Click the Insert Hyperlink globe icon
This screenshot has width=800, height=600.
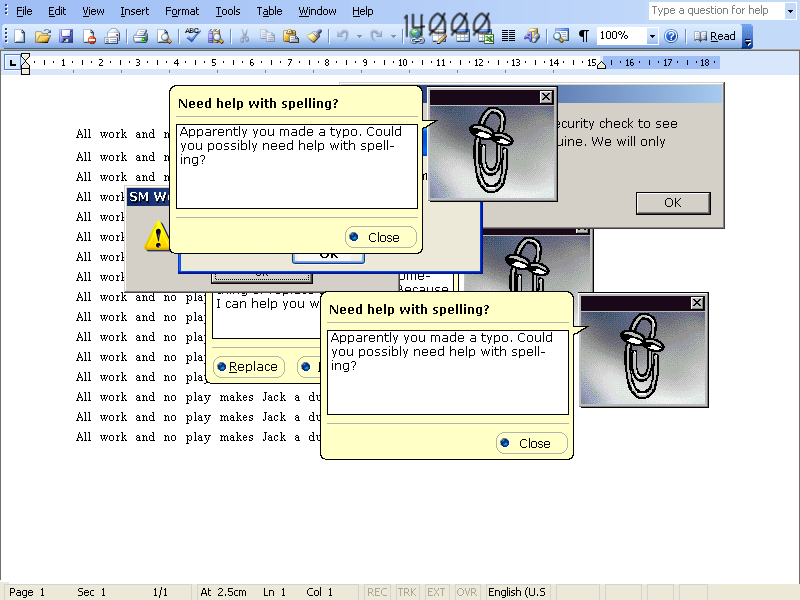(417, 36)
